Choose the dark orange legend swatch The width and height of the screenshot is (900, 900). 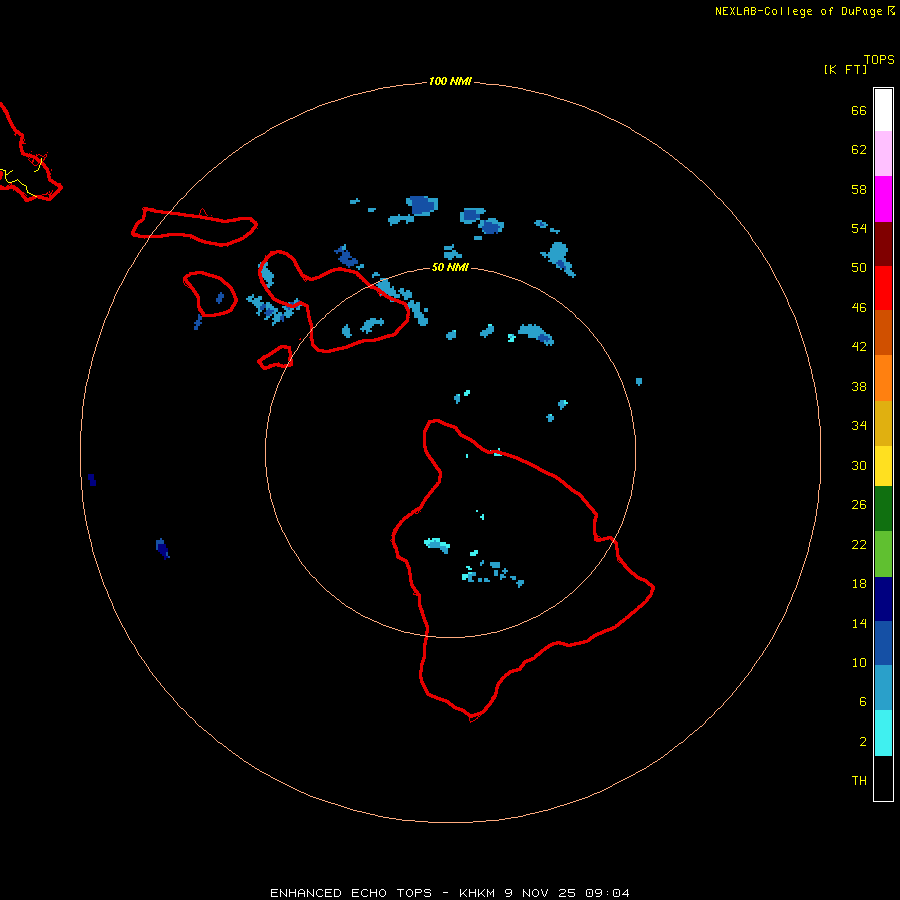[x=883, y=332]
